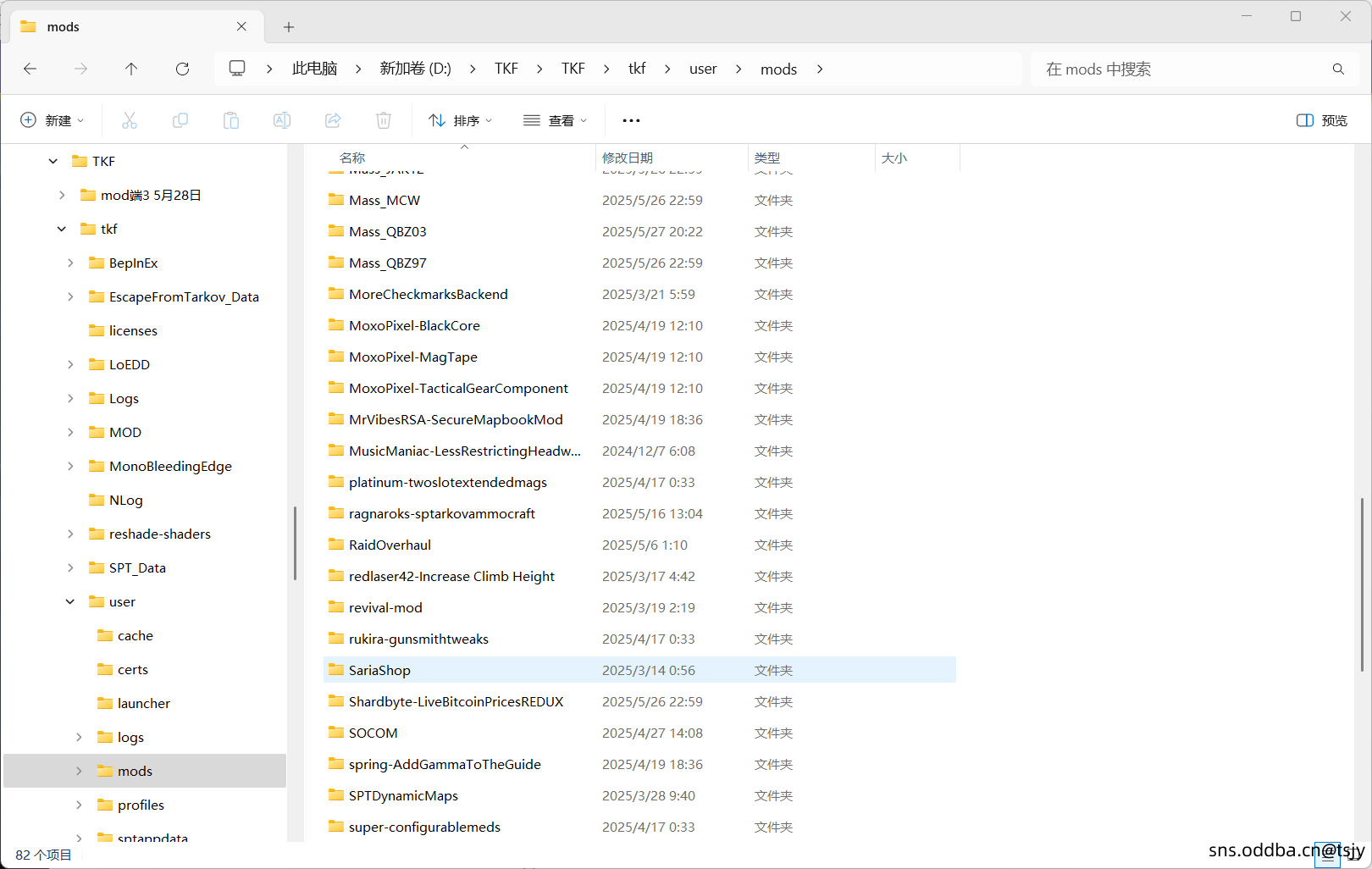Open the See more three-dots menu
The height and width of the screenshot is (869, 1372).
[x=631, y=120]
